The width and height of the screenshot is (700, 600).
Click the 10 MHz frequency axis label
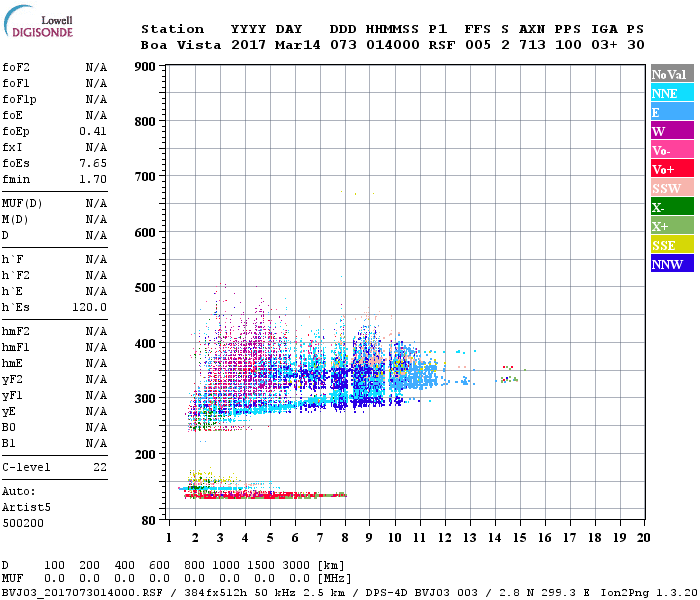(394, 538)
